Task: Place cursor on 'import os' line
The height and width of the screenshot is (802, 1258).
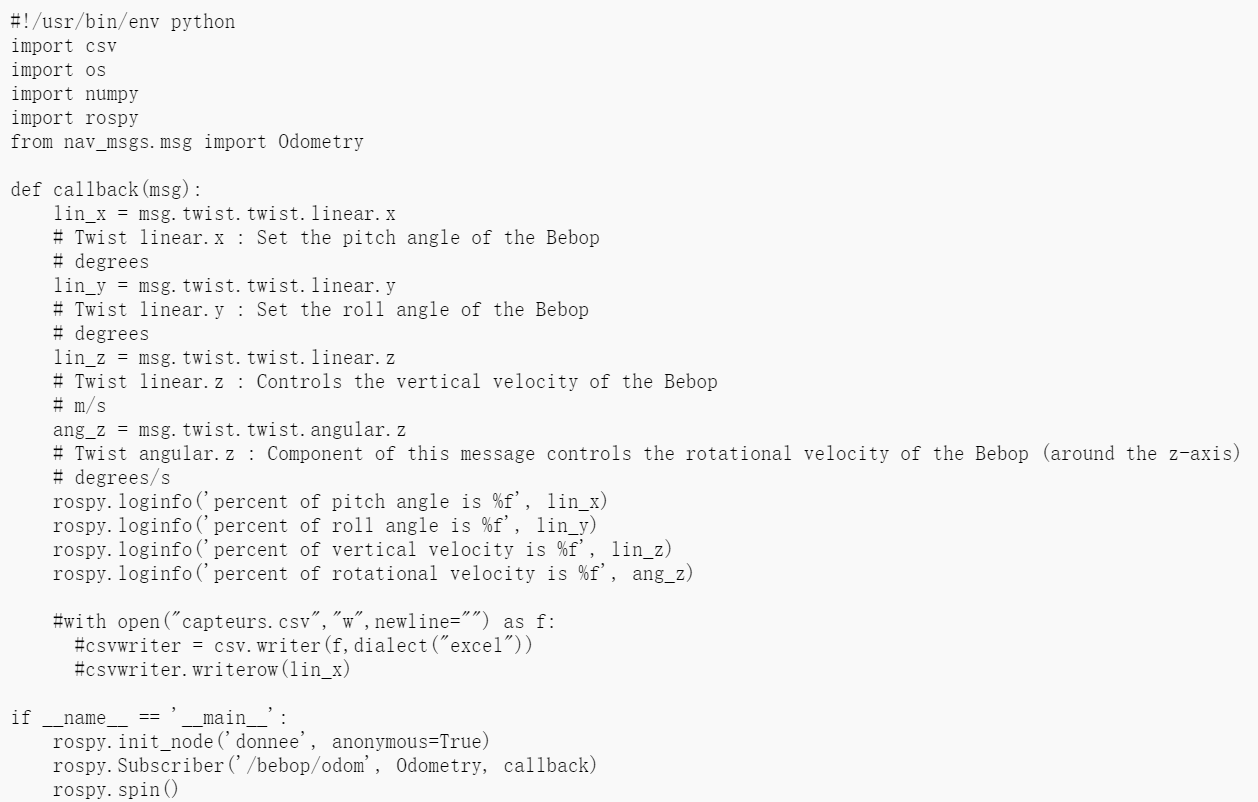Action: 55,70
